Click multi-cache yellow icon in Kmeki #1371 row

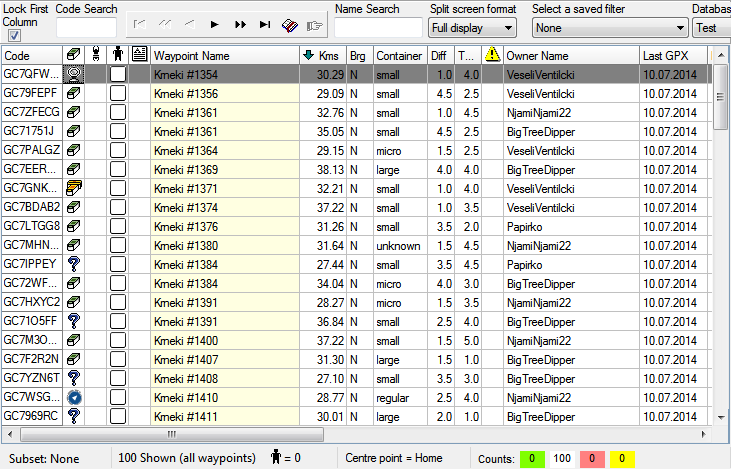74,188
